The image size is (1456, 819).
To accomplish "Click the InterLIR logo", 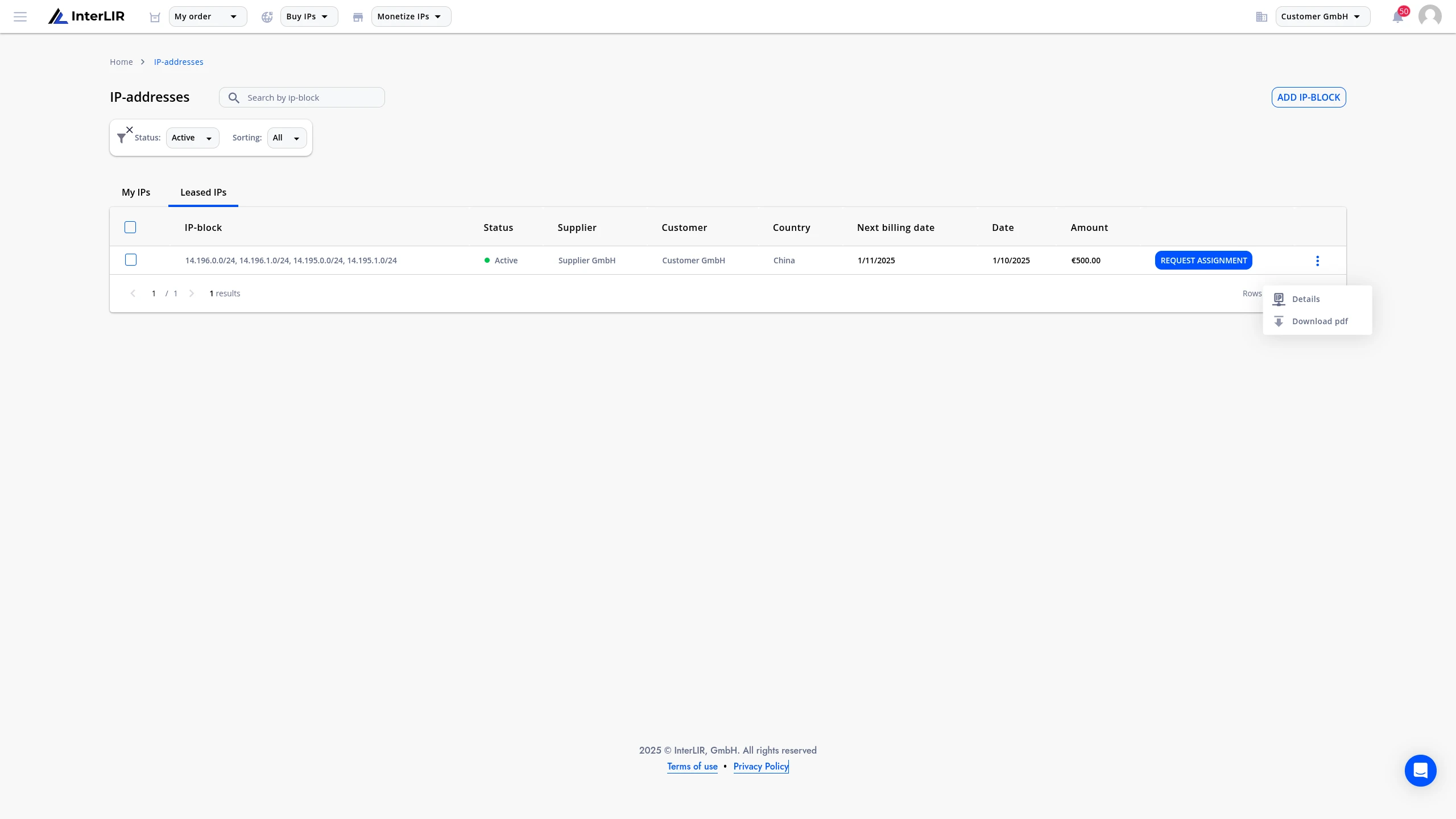I will click(x=86, y=16).
